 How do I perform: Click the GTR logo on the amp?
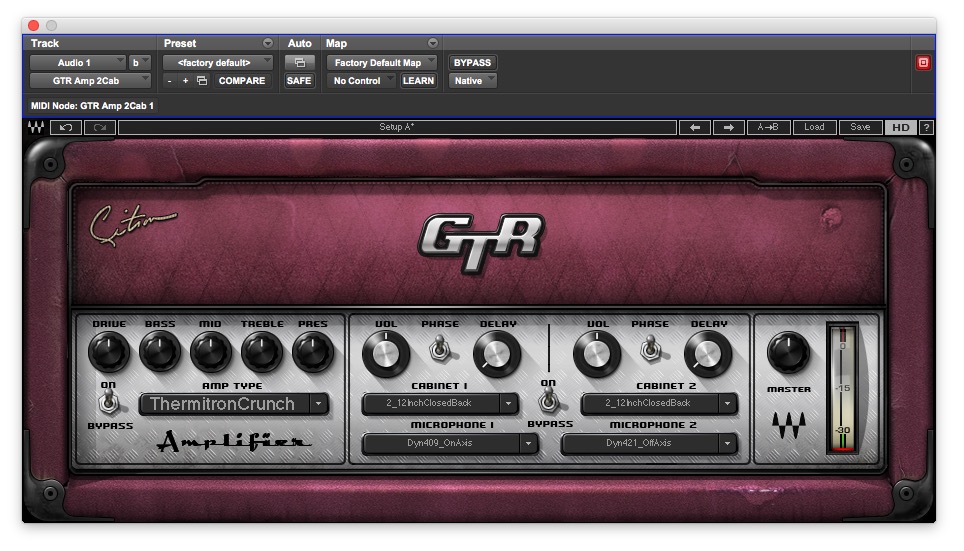[481, 242]
